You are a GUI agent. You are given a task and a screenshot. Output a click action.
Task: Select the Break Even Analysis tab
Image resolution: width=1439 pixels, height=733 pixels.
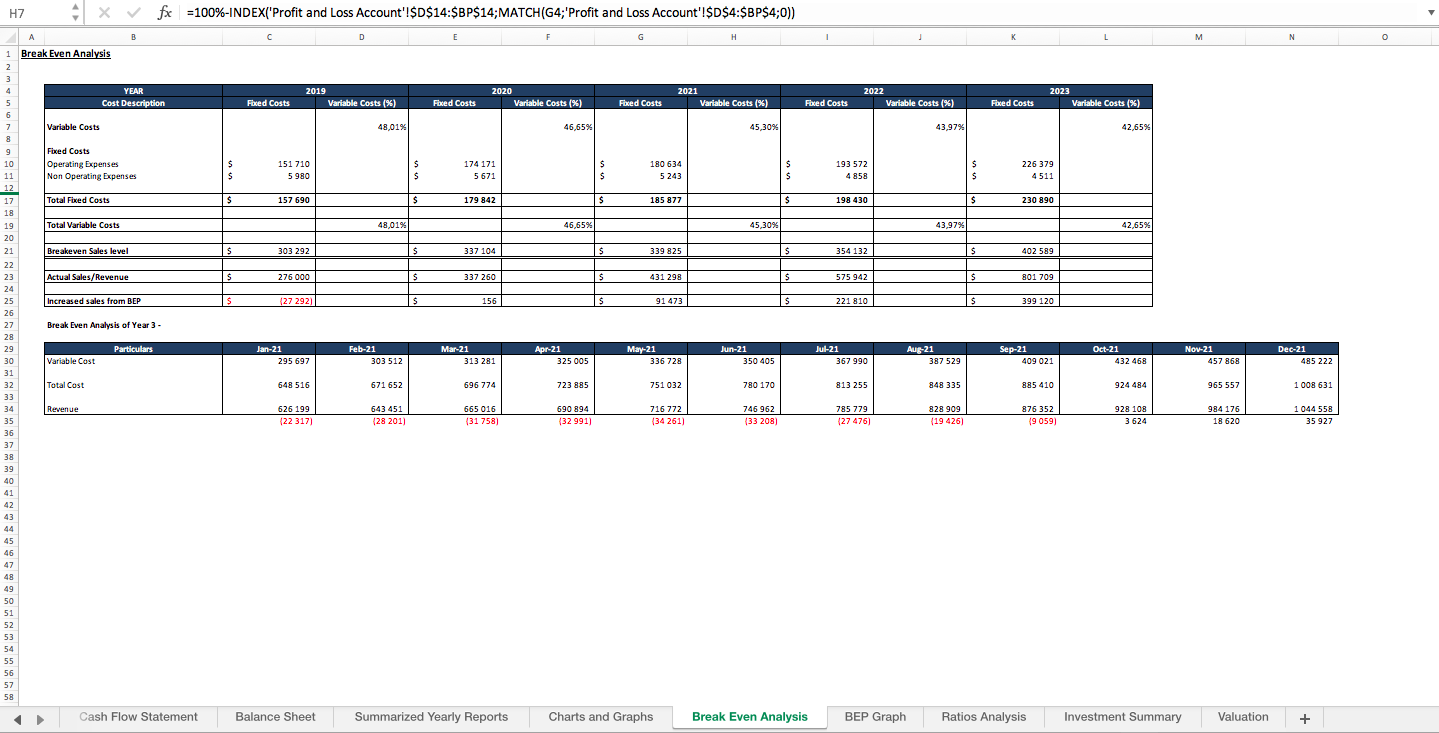(x=749, y=717)
